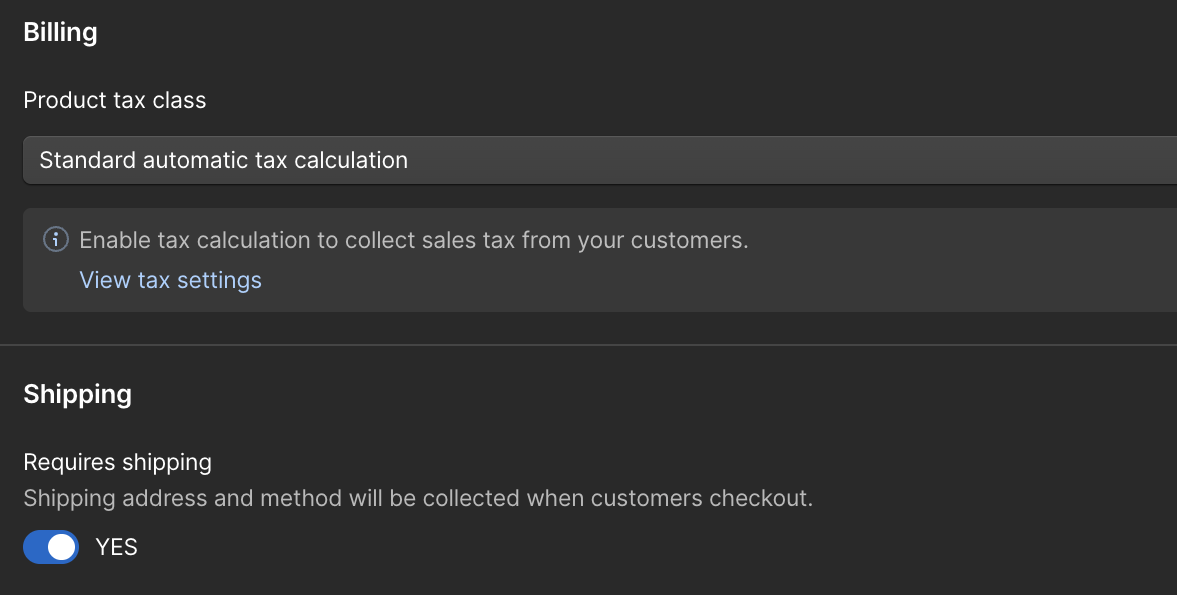
Task: Click the right portion of tax class dropdown
Action: [1051, 160]
